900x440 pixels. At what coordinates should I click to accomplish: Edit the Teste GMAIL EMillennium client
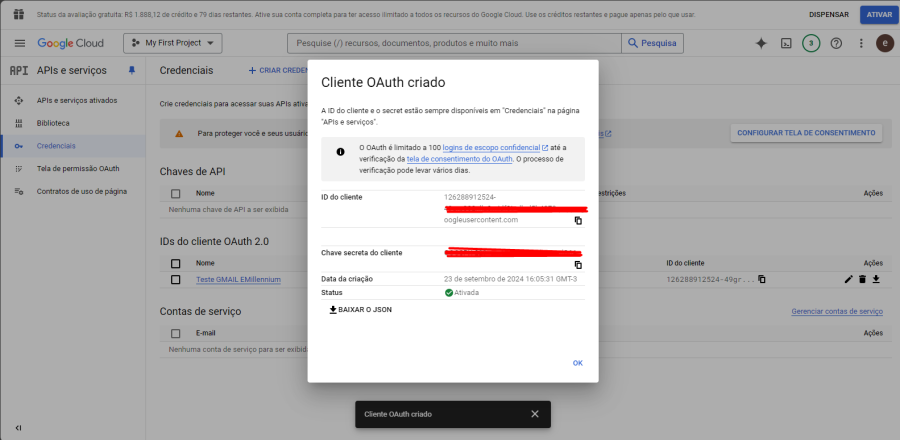[x=849, y=279]
